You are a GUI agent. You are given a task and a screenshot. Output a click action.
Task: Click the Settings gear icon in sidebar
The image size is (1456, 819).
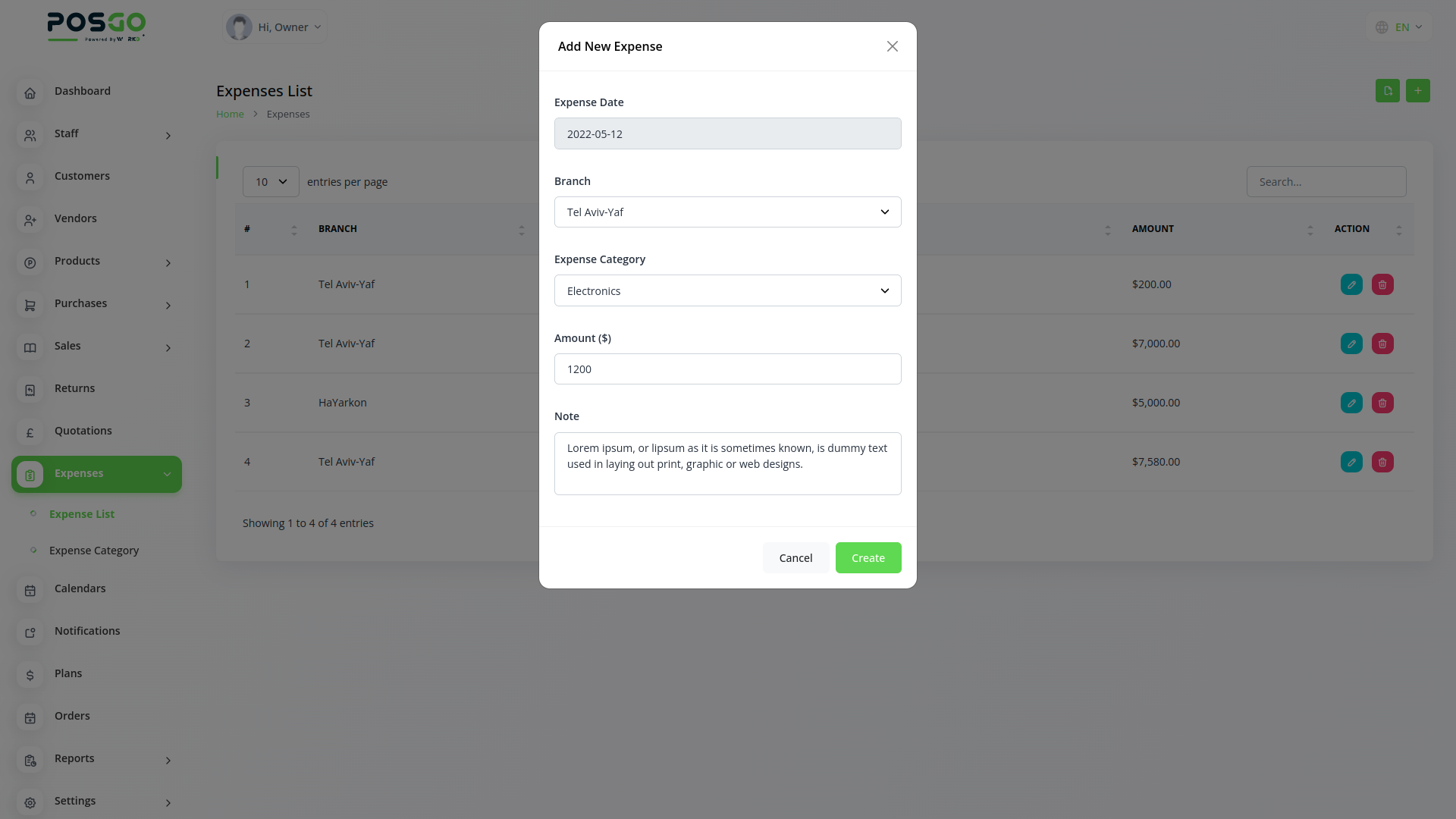pyautogui.click(x=30, y=803)
